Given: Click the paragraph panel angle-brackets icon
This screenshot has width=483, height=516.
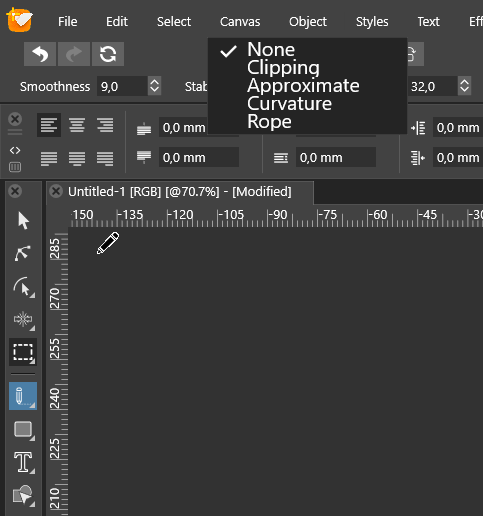Looking at the screenshot, I should [x=15, y=151].
